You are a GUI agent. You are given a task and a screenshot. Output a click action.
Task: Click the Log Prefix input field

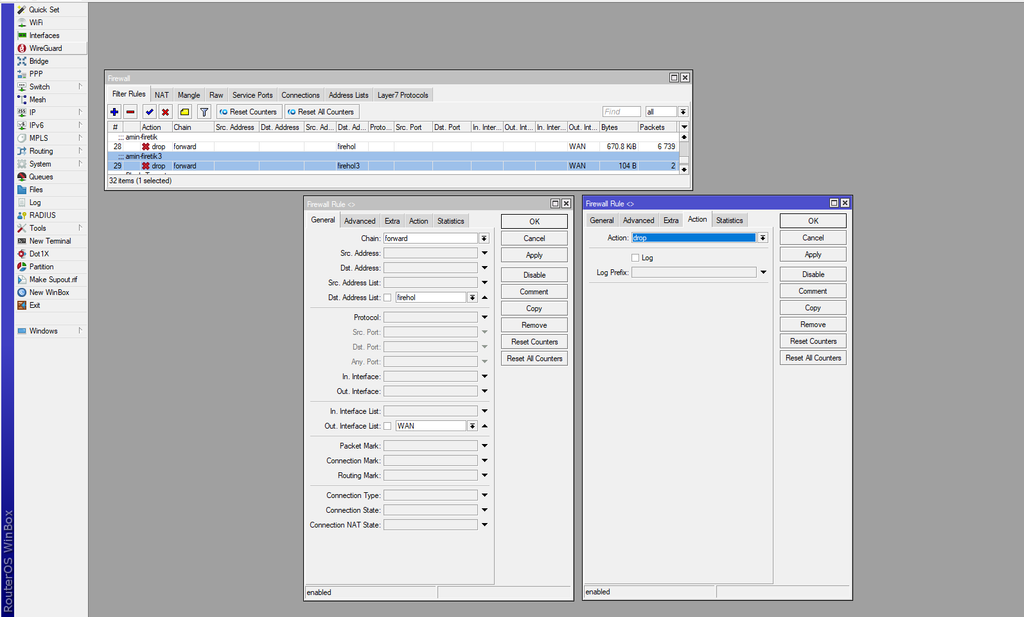tap(694, 272)
